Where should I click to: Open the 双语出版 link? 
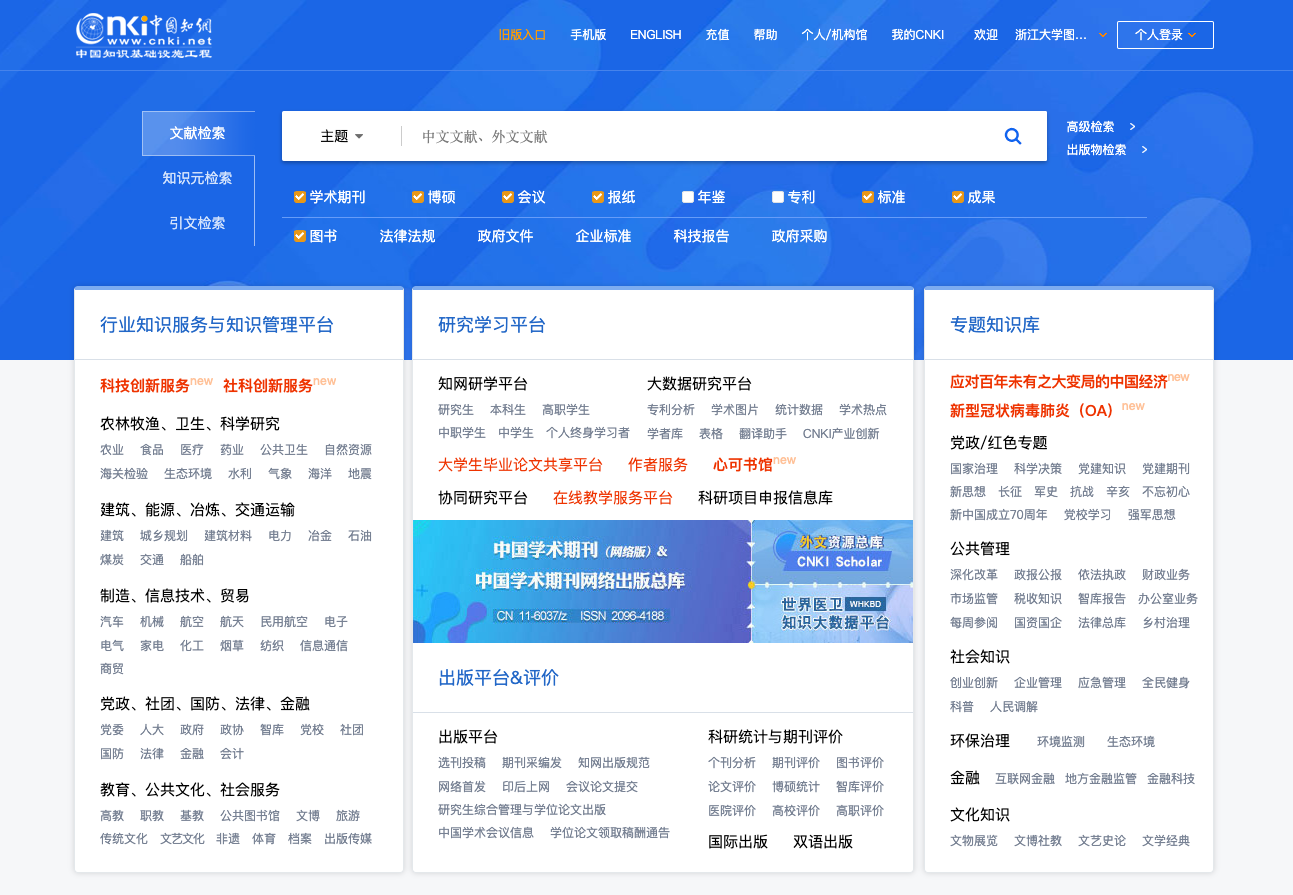point(823,842)
